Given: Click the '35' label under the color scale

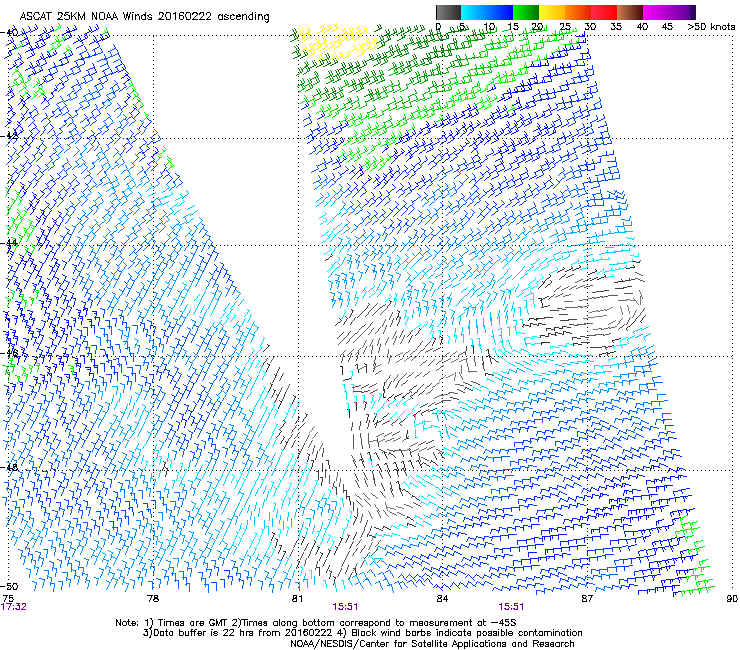Looking at the screenshot, I should [616, 27].
